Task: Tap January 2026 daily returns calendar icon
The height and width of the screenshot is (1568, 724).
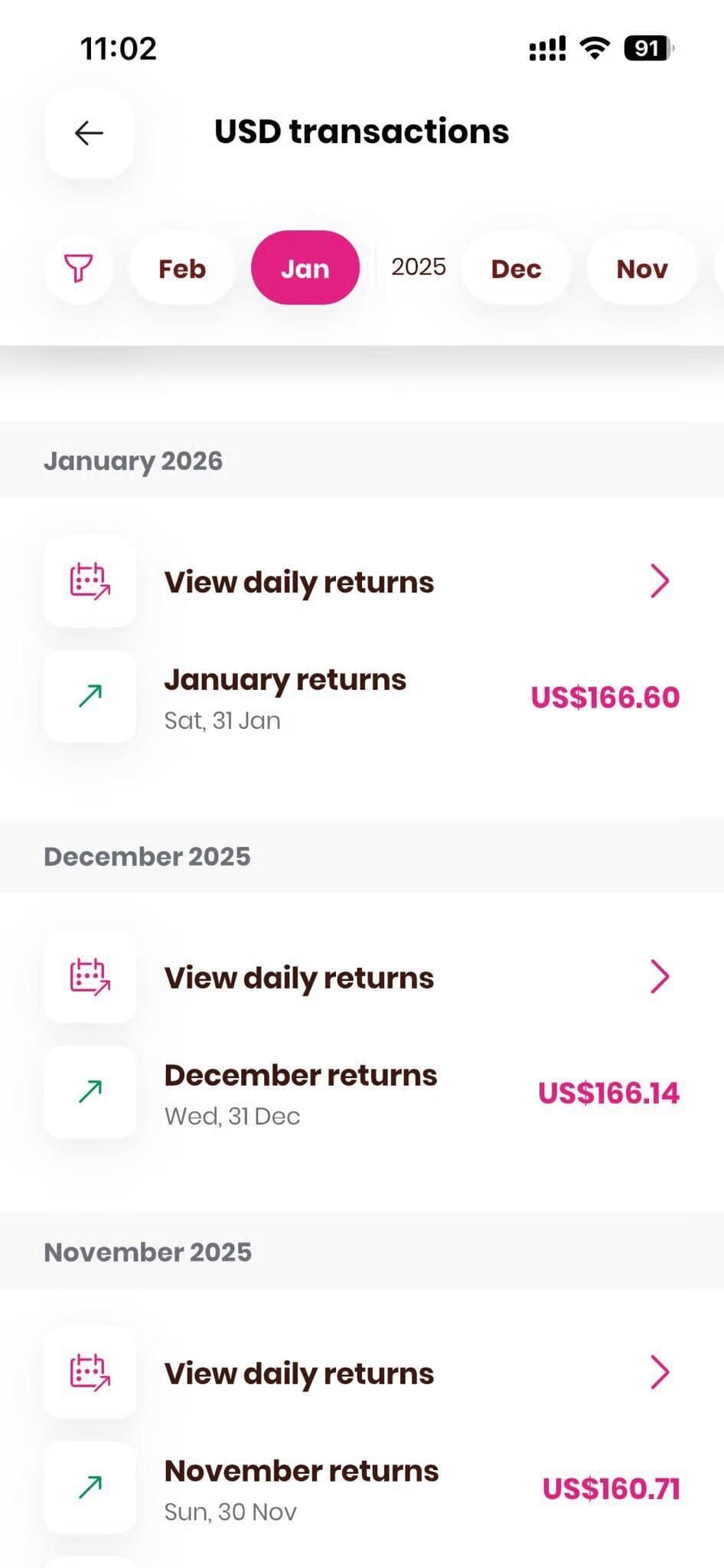Action: coord(90,581)
